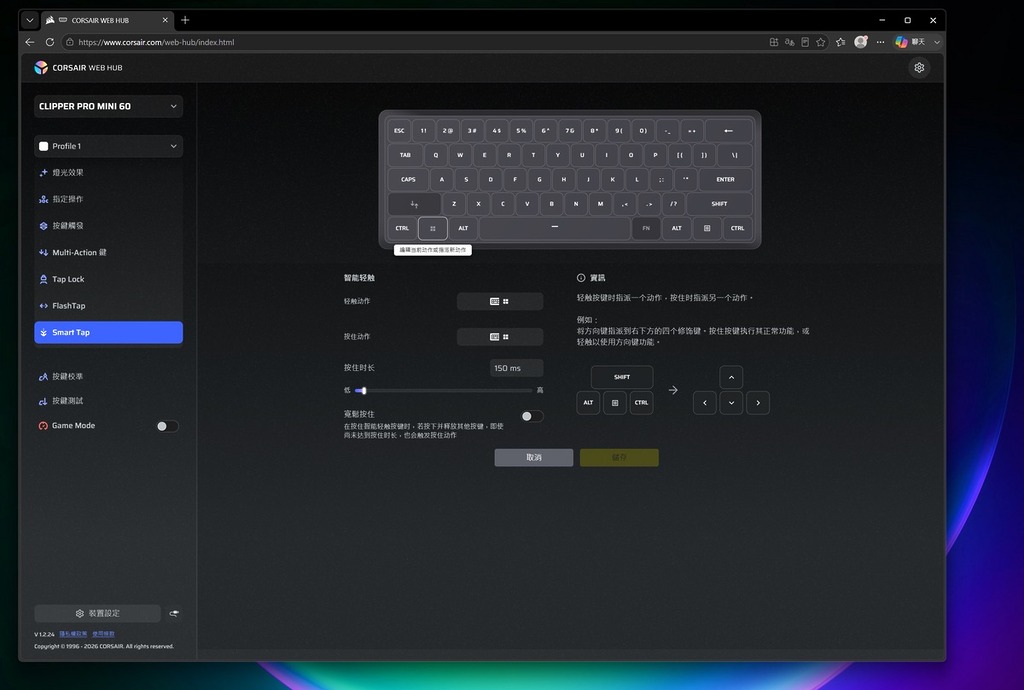Screen dimensions: 1024x690
Task: Click the Corsair Web Hub logo
Action: coord(78,68)
